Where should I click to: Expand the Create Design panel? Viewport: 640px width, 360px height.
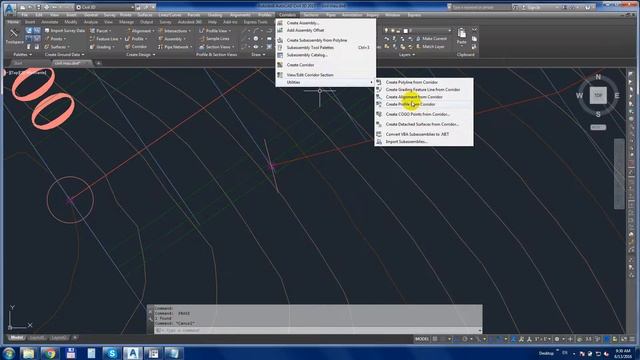pos(140,54)
